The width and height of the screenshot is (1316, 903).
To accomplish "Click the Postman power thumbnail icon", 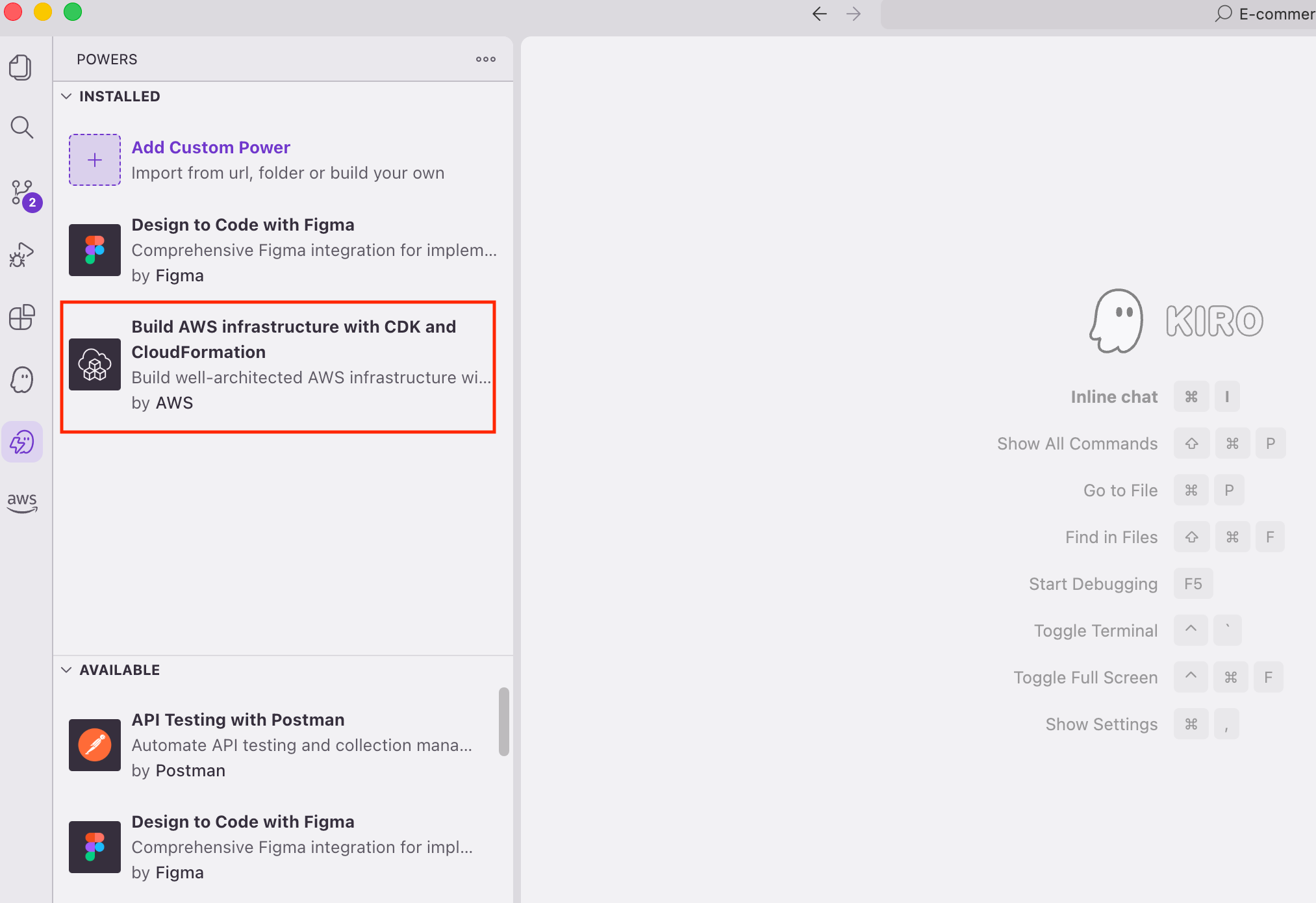I will pyautogui.click(x=95, y=744).
